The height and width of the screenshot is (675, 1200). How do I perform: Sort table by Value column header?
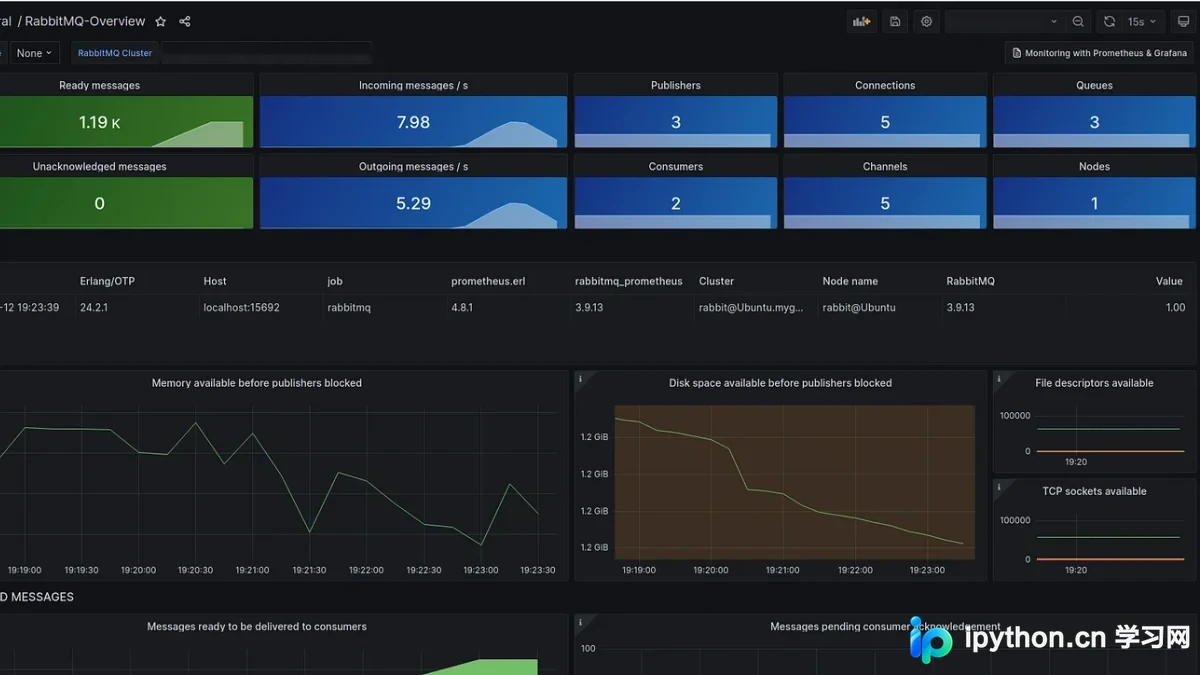(1169, 281)
